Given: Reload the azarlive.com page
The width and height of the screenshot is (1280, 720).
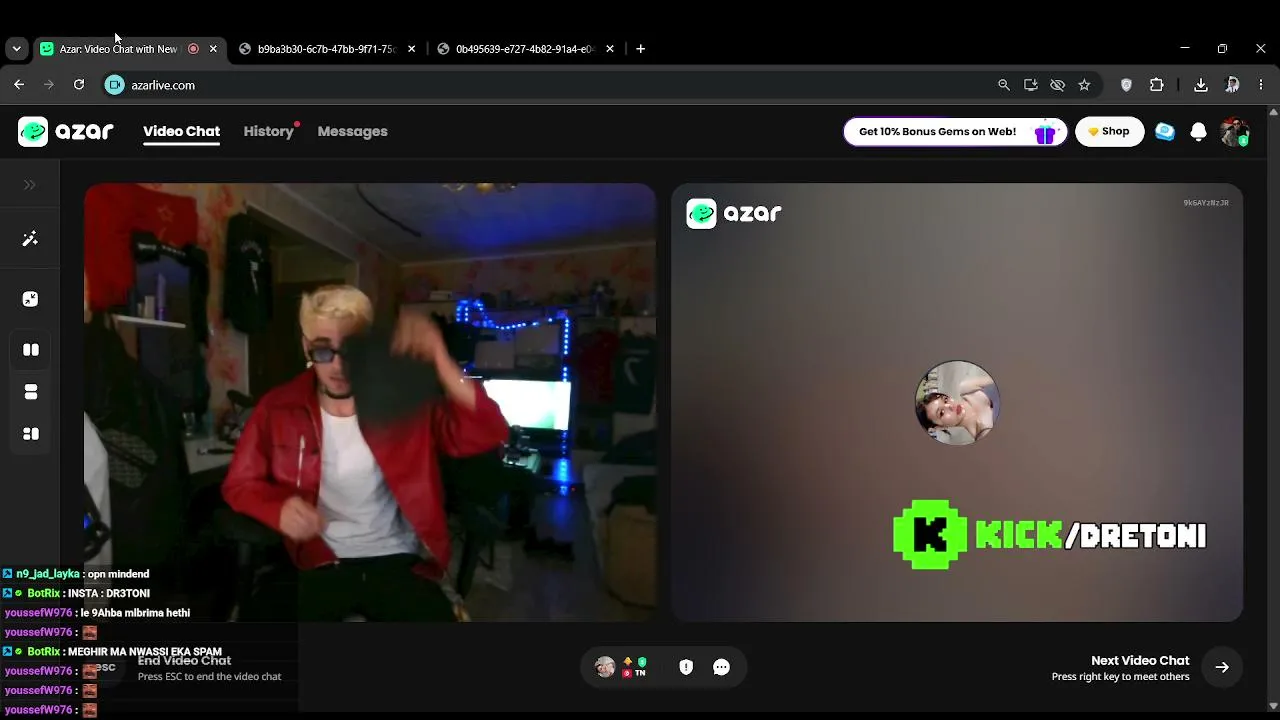Looking at the screenshot, I should [x=79, y=85].
